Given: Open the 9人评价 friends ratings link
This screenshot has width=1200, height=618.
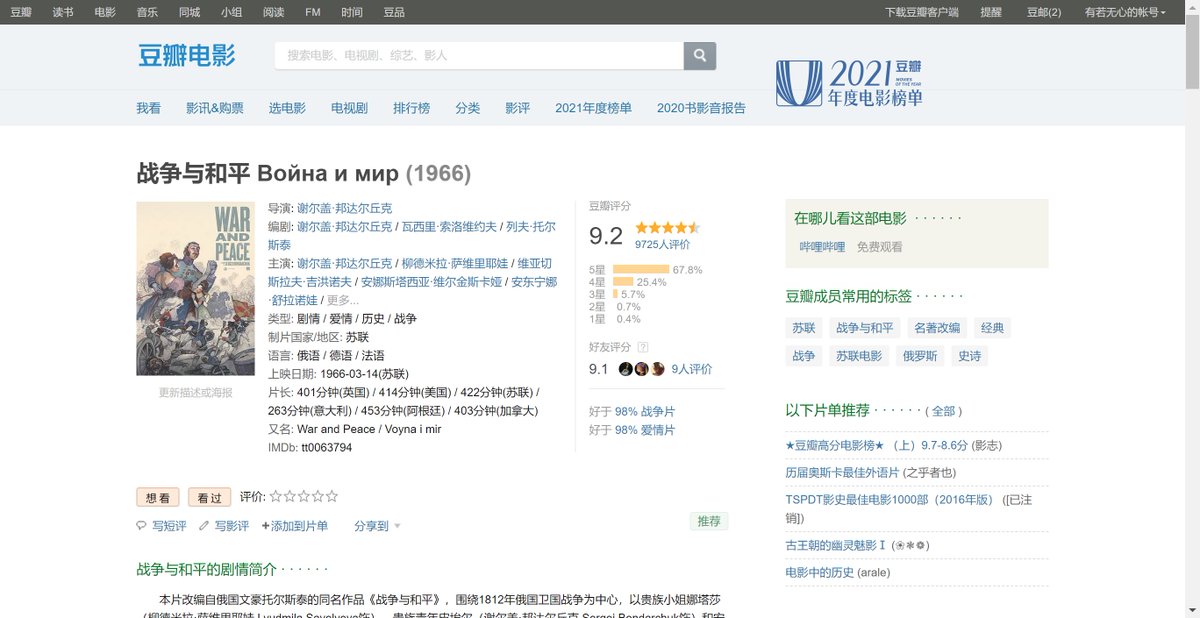Looking at the screenshot, I should point(692,369).
